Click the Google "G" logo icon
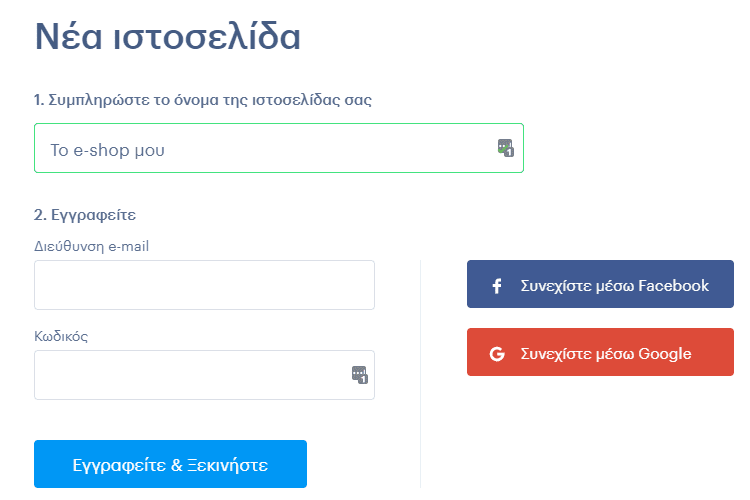Viewport: 750px width, 500px height. pos(497,354)
